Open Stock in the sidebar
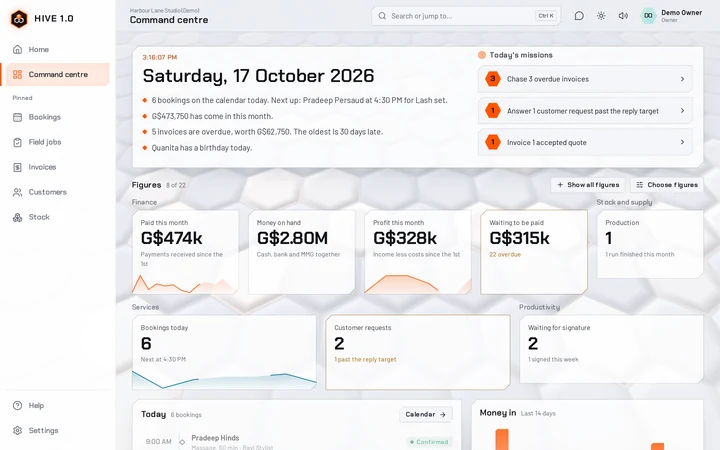The height and width of the screenshot is (450, 720). point(57,217)
